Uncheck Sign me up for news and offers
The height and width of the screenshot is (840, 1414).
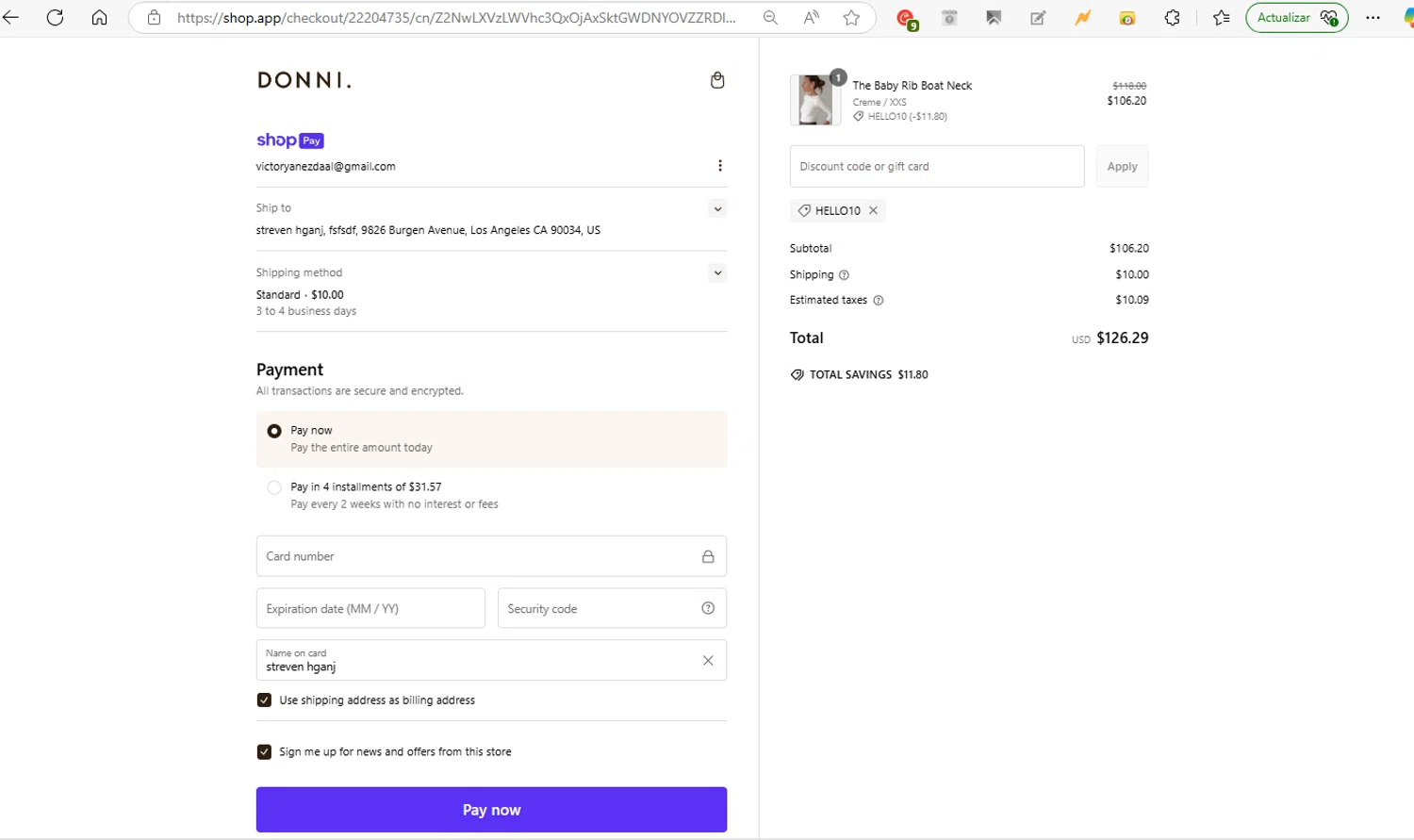click(x=264, y=751)
